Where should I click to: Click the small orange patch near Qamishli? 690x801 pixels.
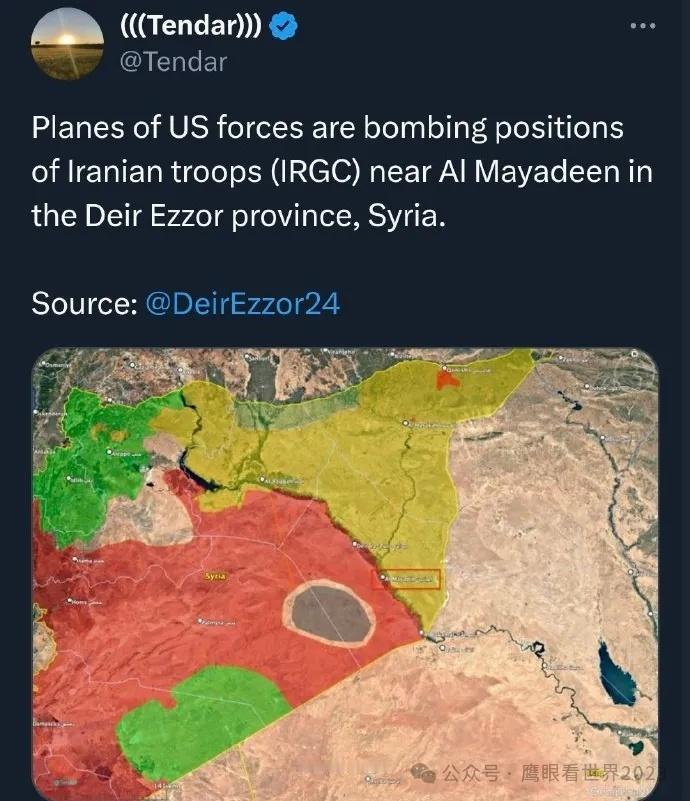coord(447,380)
